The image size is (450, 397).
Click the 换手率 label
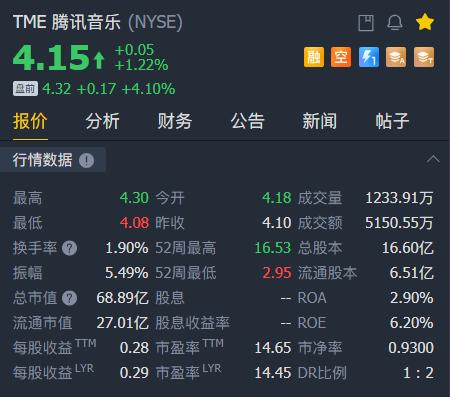coord(35,248)
